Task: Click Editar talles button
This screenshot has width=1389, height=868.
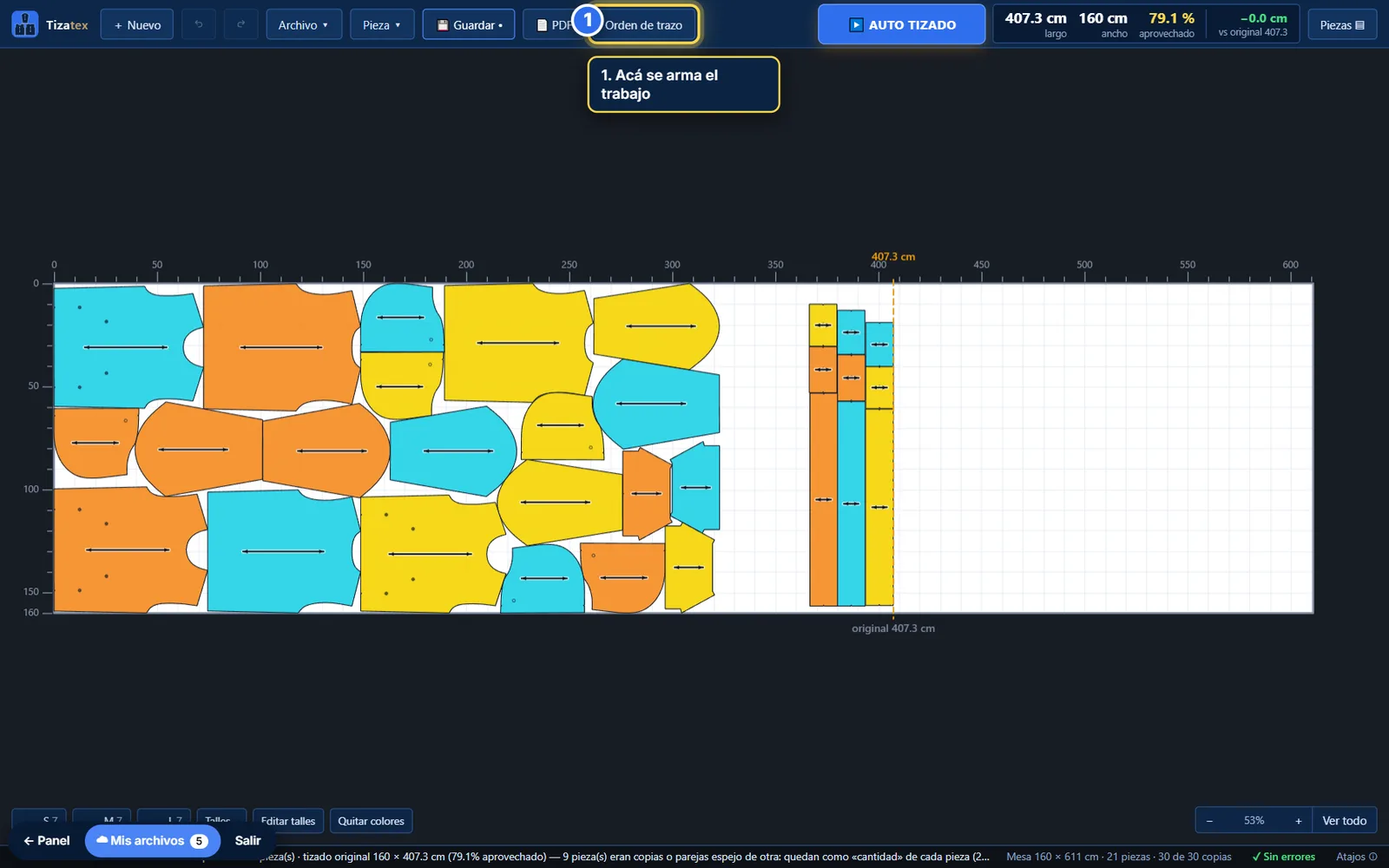Action: 288,820
